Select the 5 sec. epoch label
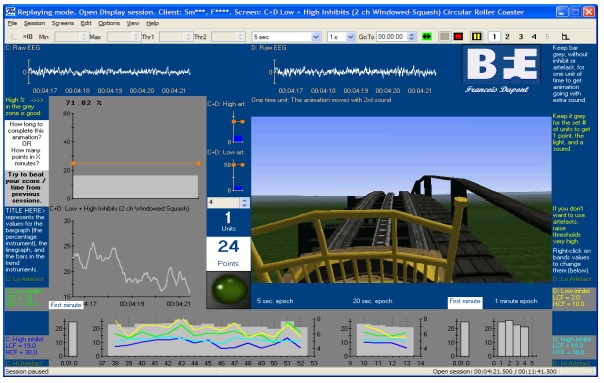The image size is (604, 383). 275,301
